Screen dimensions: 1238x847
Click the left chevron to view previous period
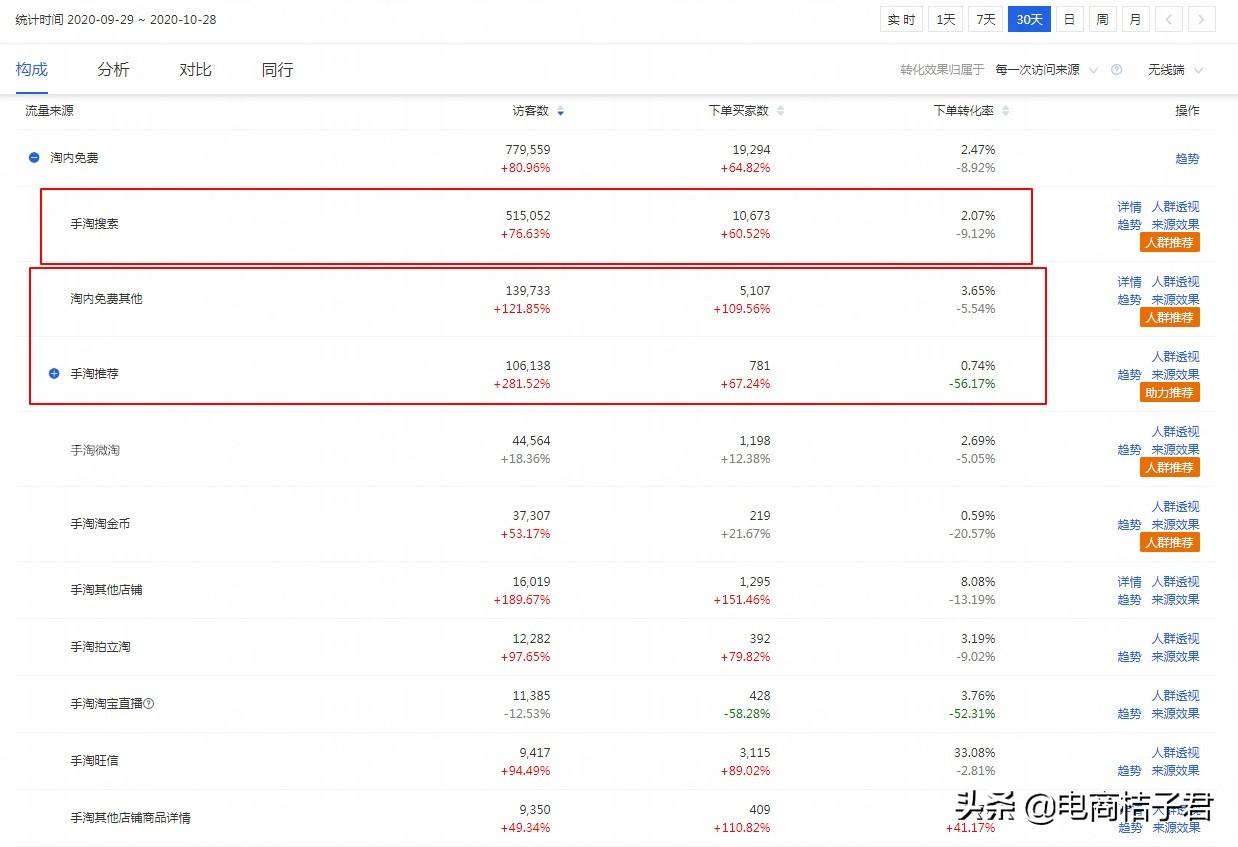1170,19
